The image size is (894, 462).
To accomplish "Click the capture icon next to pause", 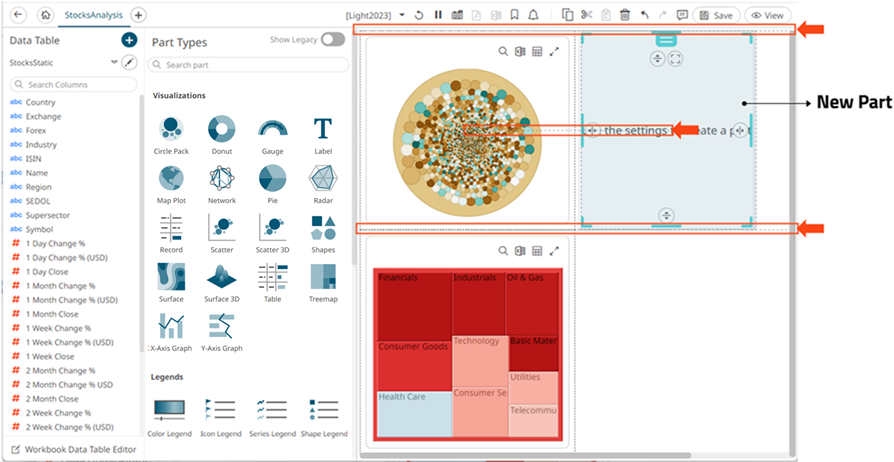I will coord(457,15).
